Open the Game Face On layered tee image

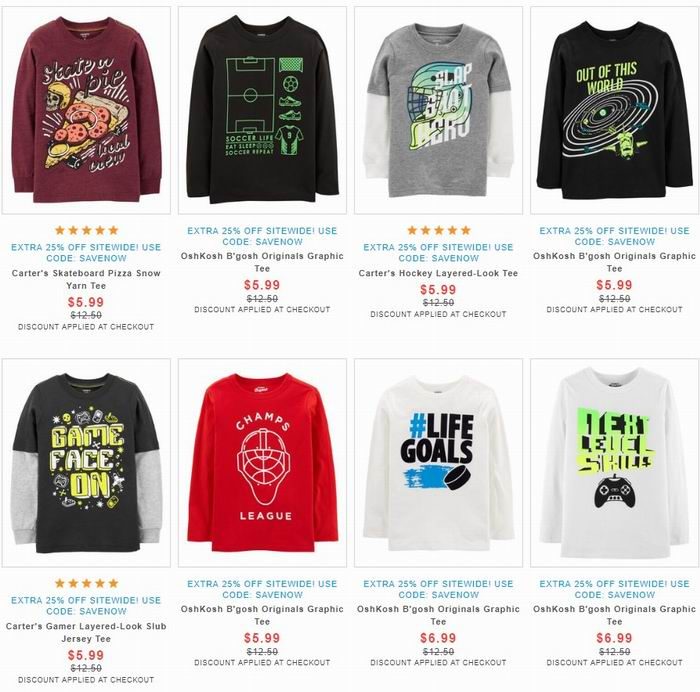[x=86, y=463]
